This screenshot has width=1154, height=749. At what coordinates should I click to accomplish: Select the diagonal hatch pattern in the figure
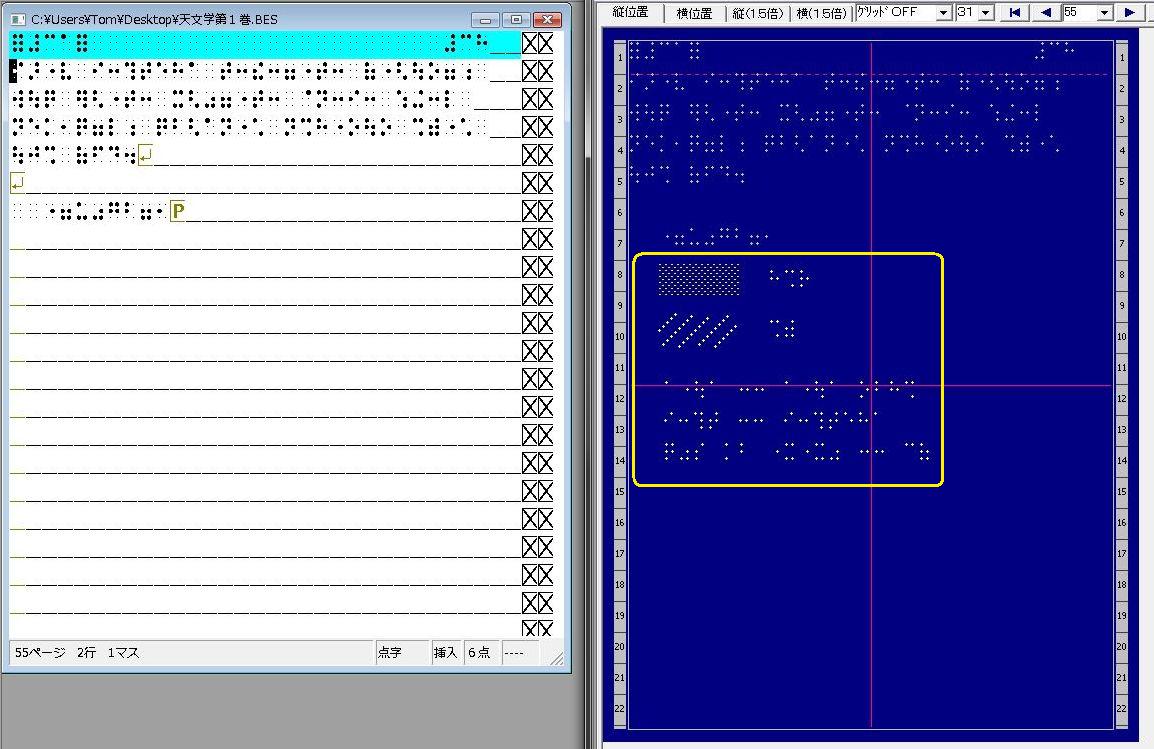click(x=698, y=331)
